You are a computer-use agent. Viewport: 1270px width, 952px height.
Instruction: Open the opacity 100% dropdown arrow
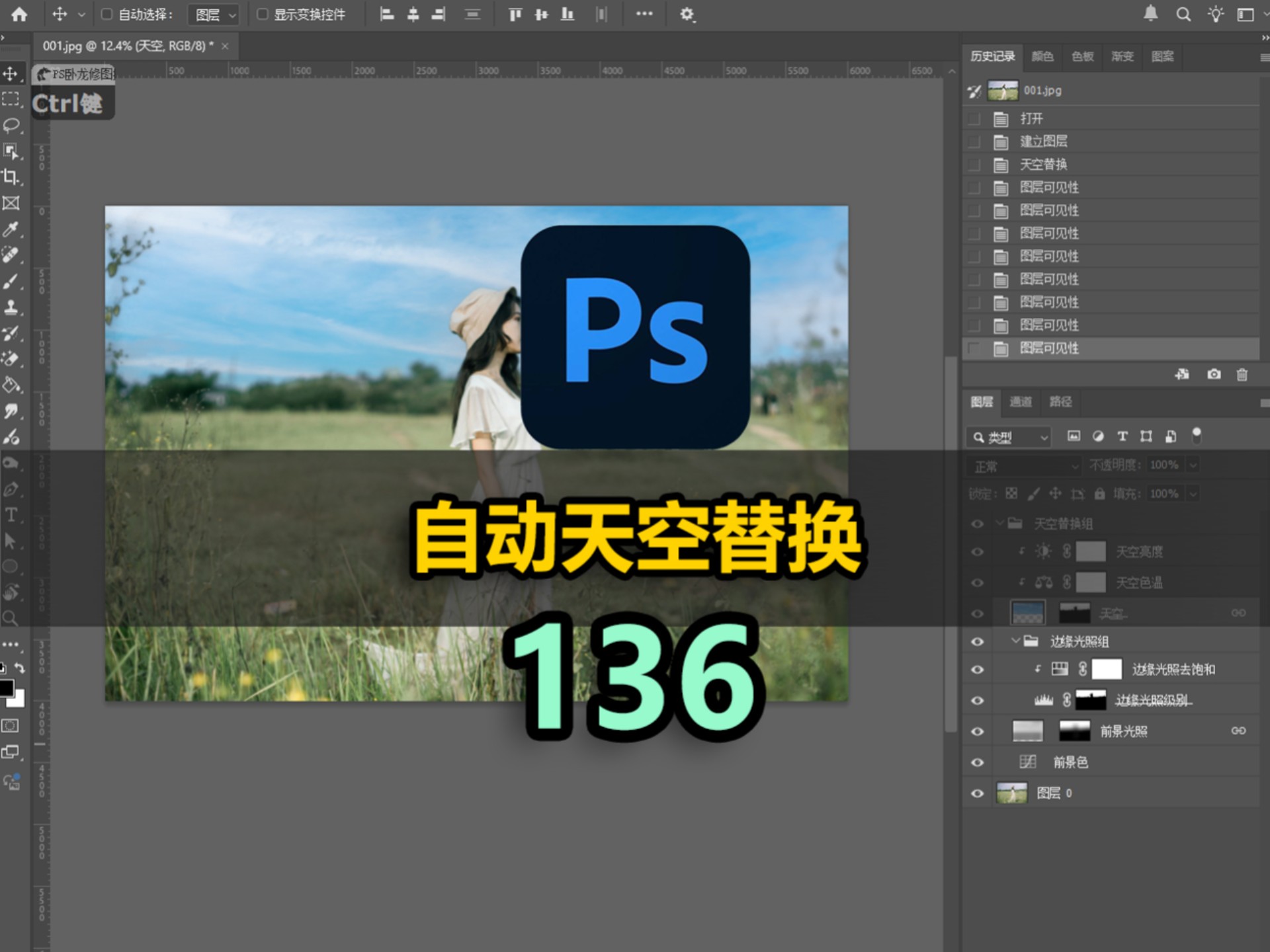pyautogui.click(x=1193, y=465)
